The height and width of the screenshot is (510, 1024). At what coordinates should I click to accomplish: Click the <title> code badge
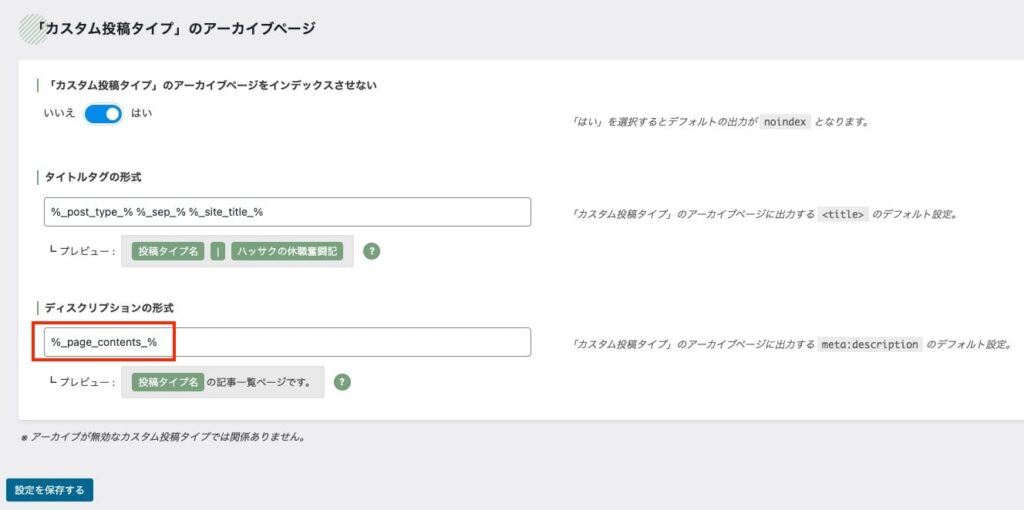point(843,214)
